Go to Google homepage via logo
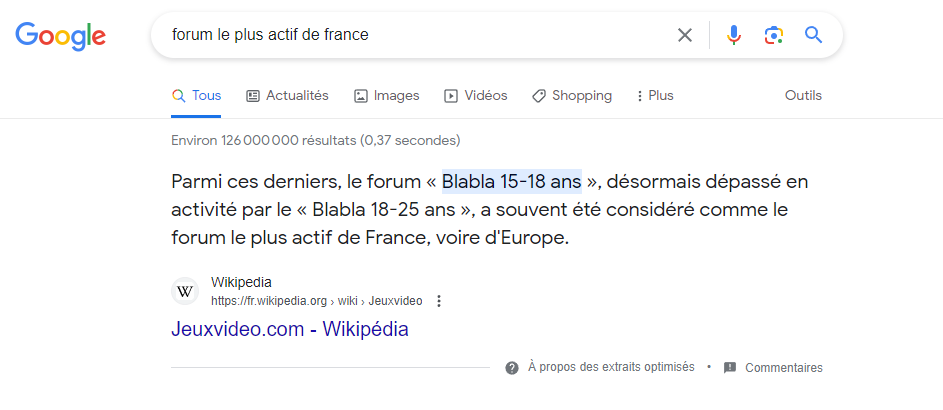 (x=61, y=36)
